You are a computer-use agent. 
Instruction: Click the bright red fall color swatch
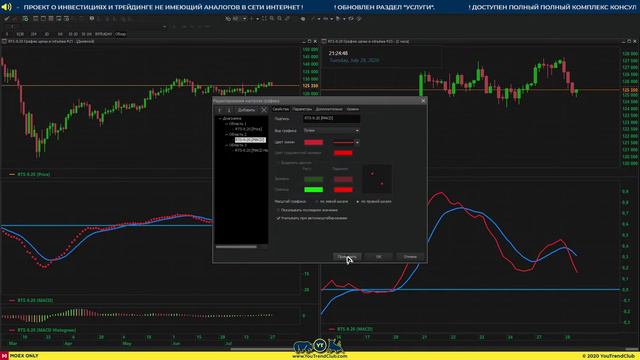coord(343,189)
